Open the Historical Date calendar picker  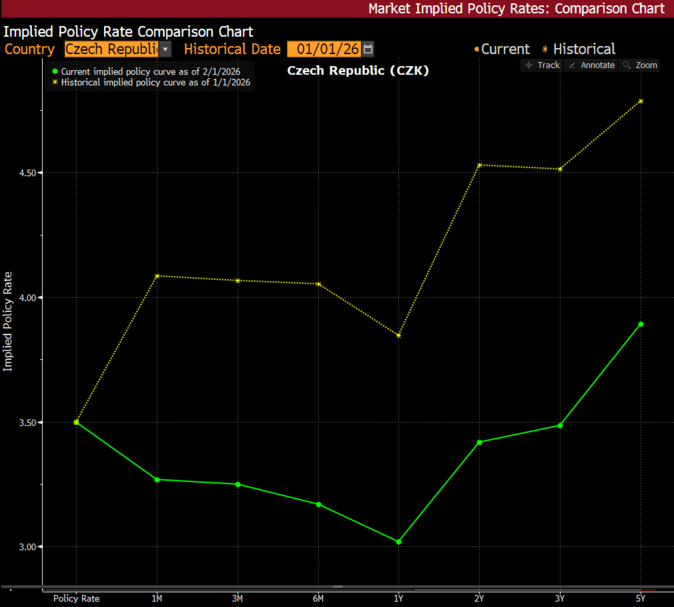pos(368,49)
